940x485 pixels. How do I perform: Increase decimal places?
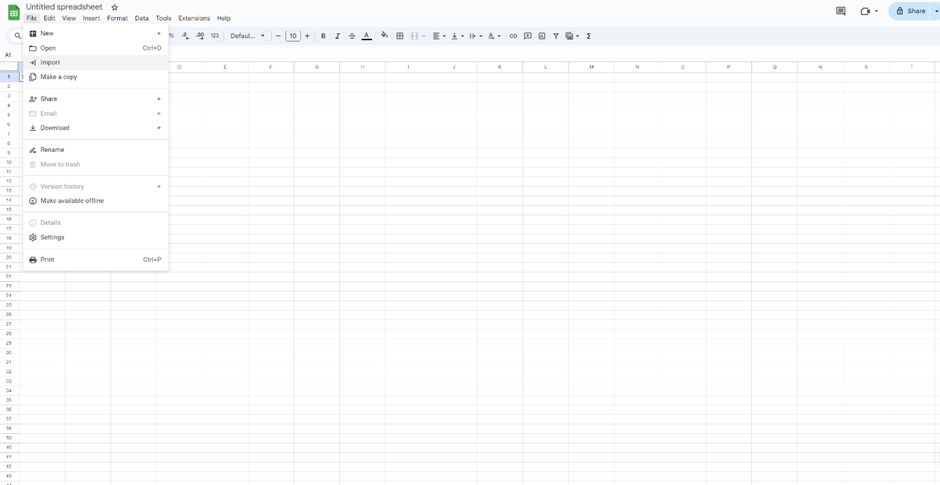tap(200, 36)
